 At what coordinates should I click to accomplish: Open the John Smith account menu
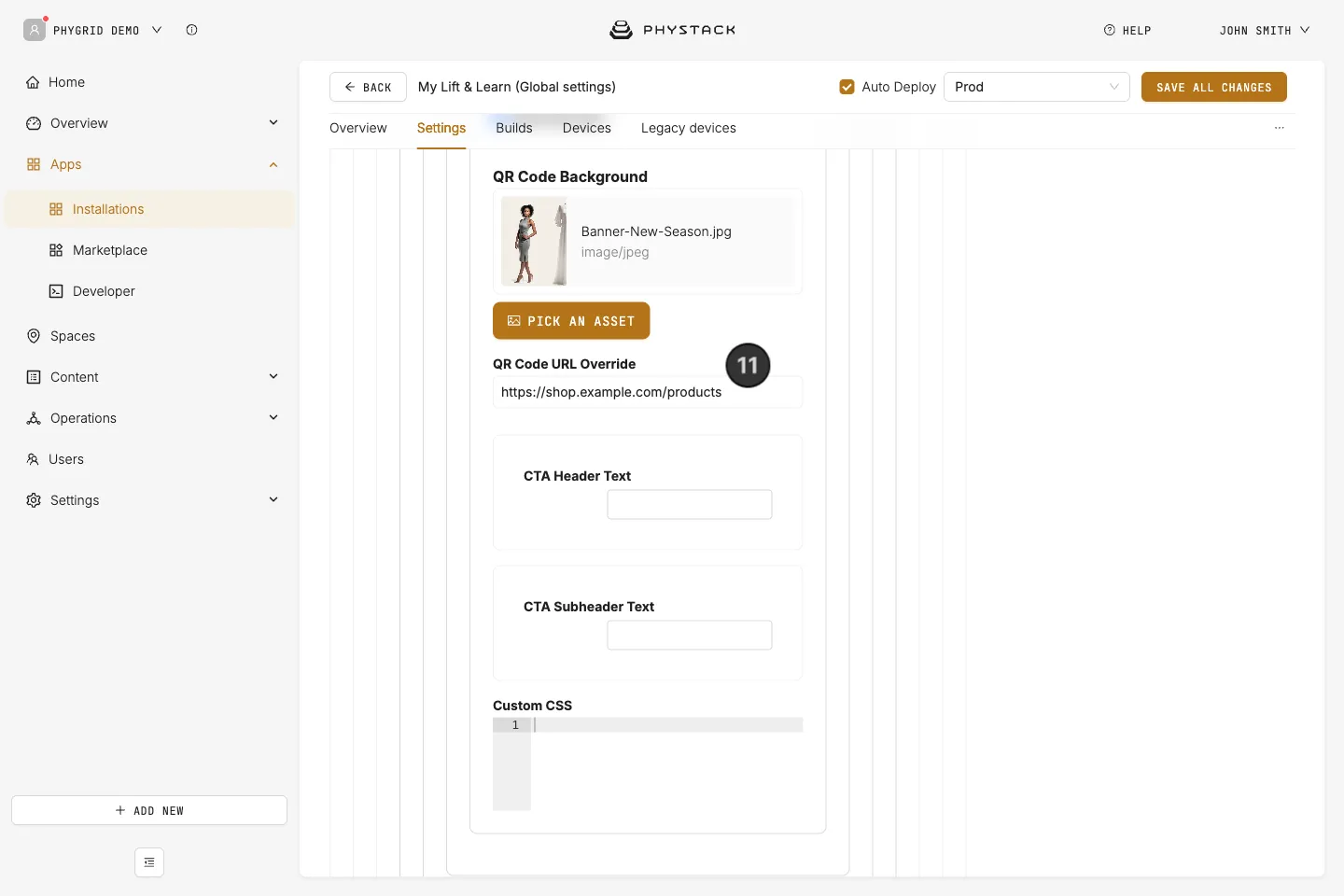pos(1265,30)
